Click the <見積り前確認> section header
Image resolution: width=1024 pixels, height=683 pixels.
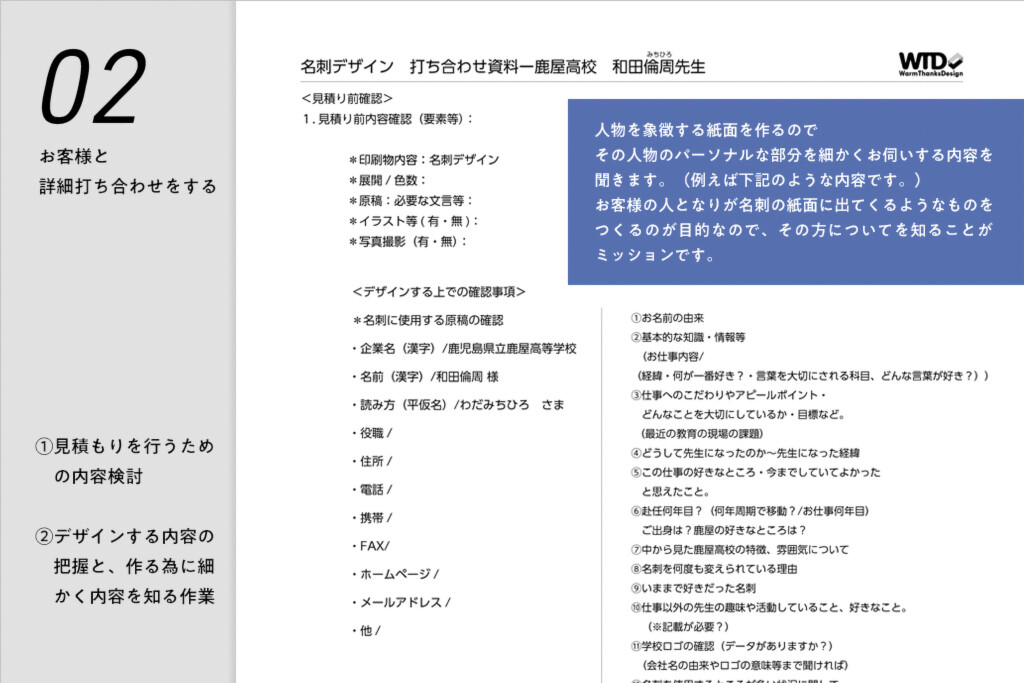(347, 99)
